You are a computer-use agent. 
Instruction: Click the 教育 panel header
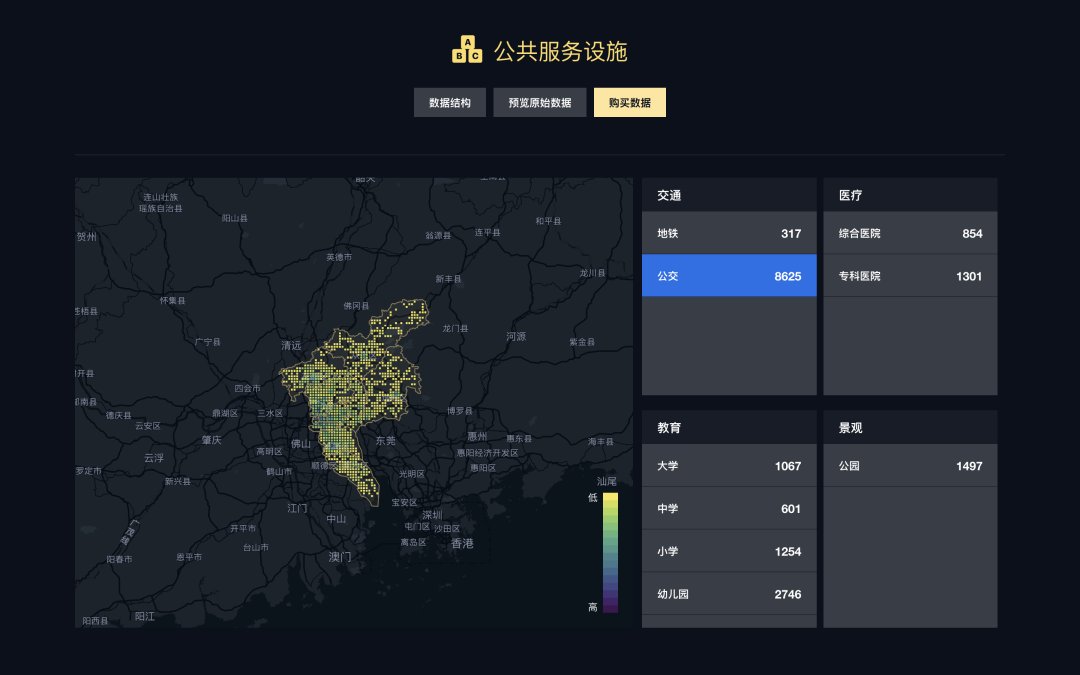(729, 428)
